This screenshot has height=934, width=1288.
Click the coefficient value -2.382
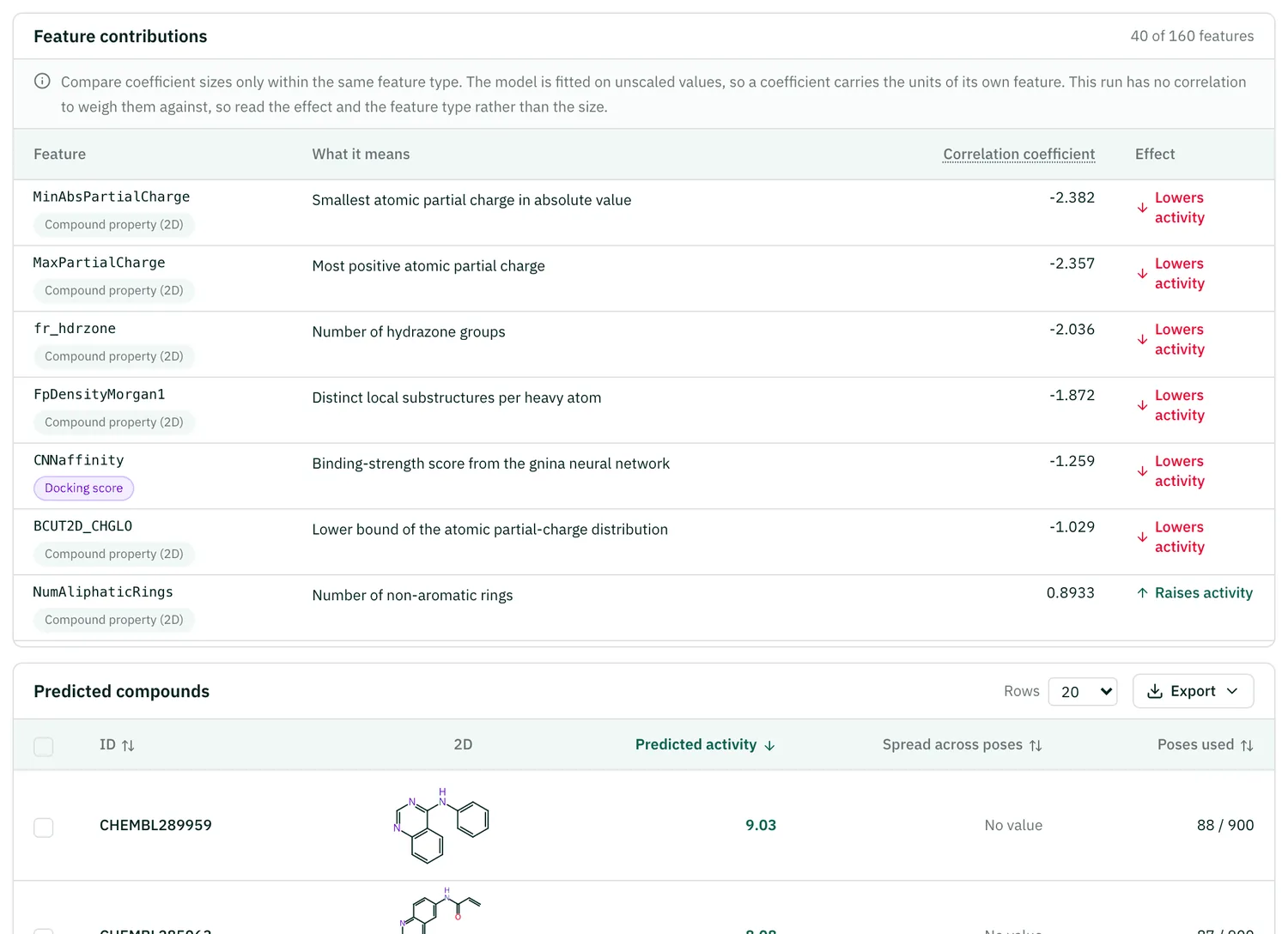pyautogui.click(x=1072, y=197)
